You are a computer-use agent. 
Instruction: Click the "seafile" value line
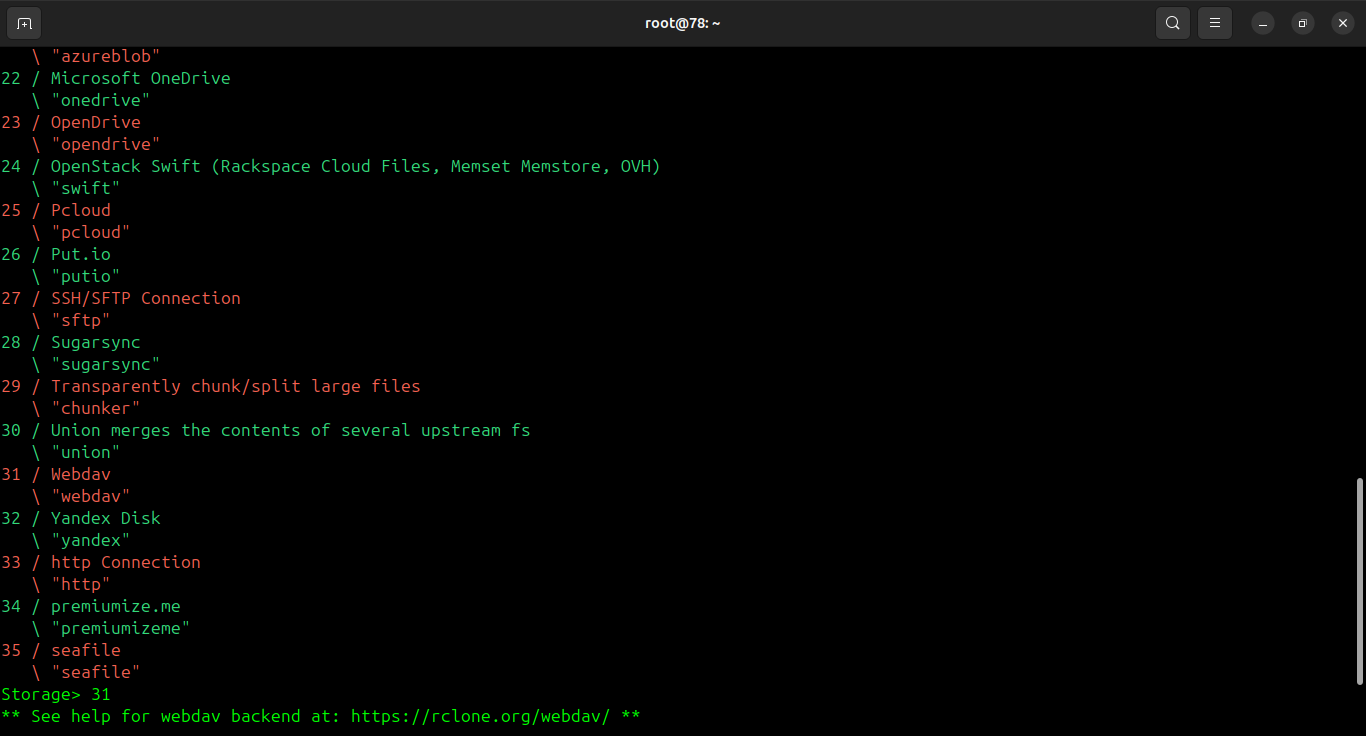[86, 672]
